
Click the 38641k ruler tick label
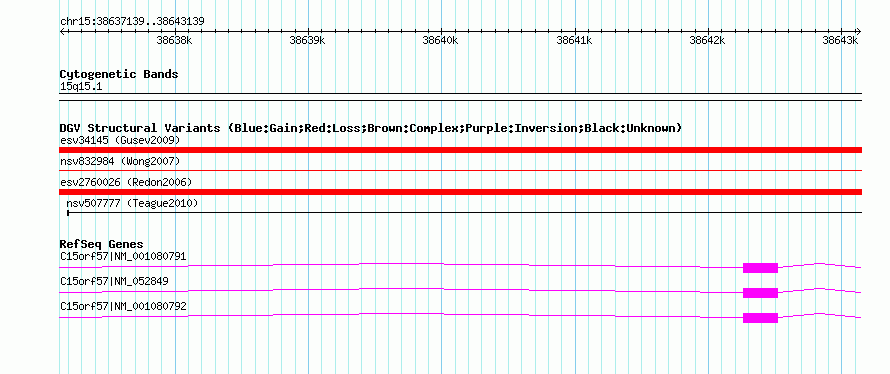[x=574, y=40]
